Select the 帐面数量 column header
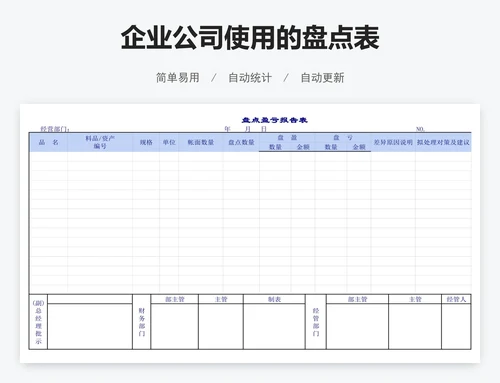The image size is (500, 383). pyautogui.click(x=201, y=142)
